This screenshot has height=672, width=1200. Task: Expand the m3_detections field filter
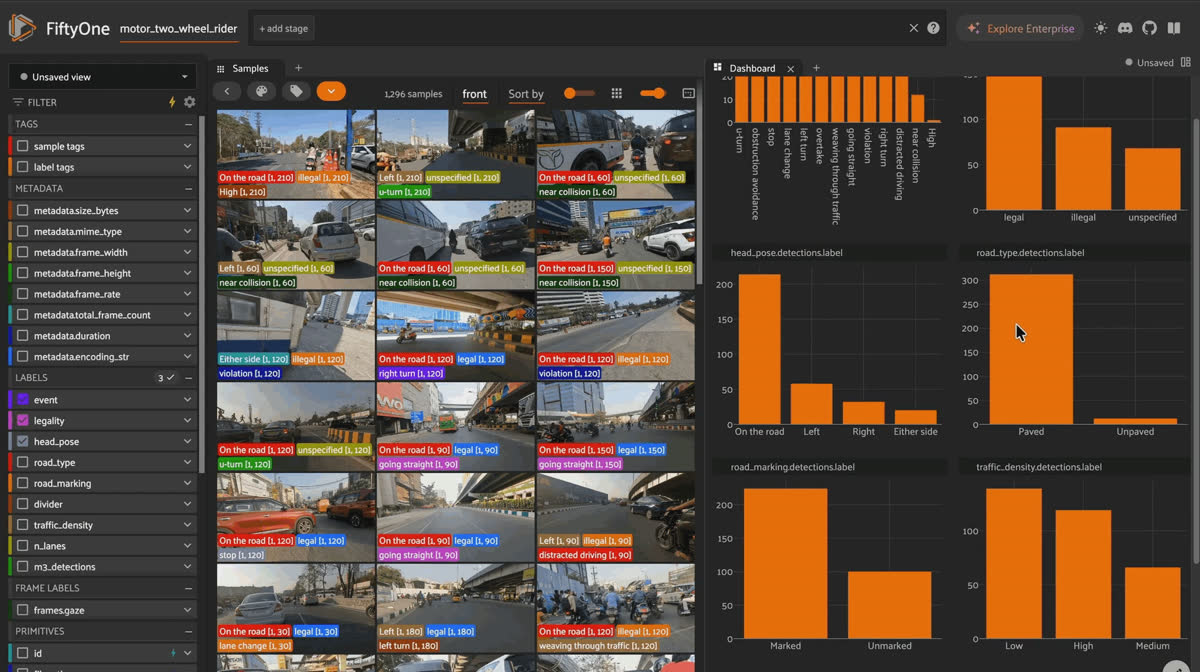coord(187,567)
